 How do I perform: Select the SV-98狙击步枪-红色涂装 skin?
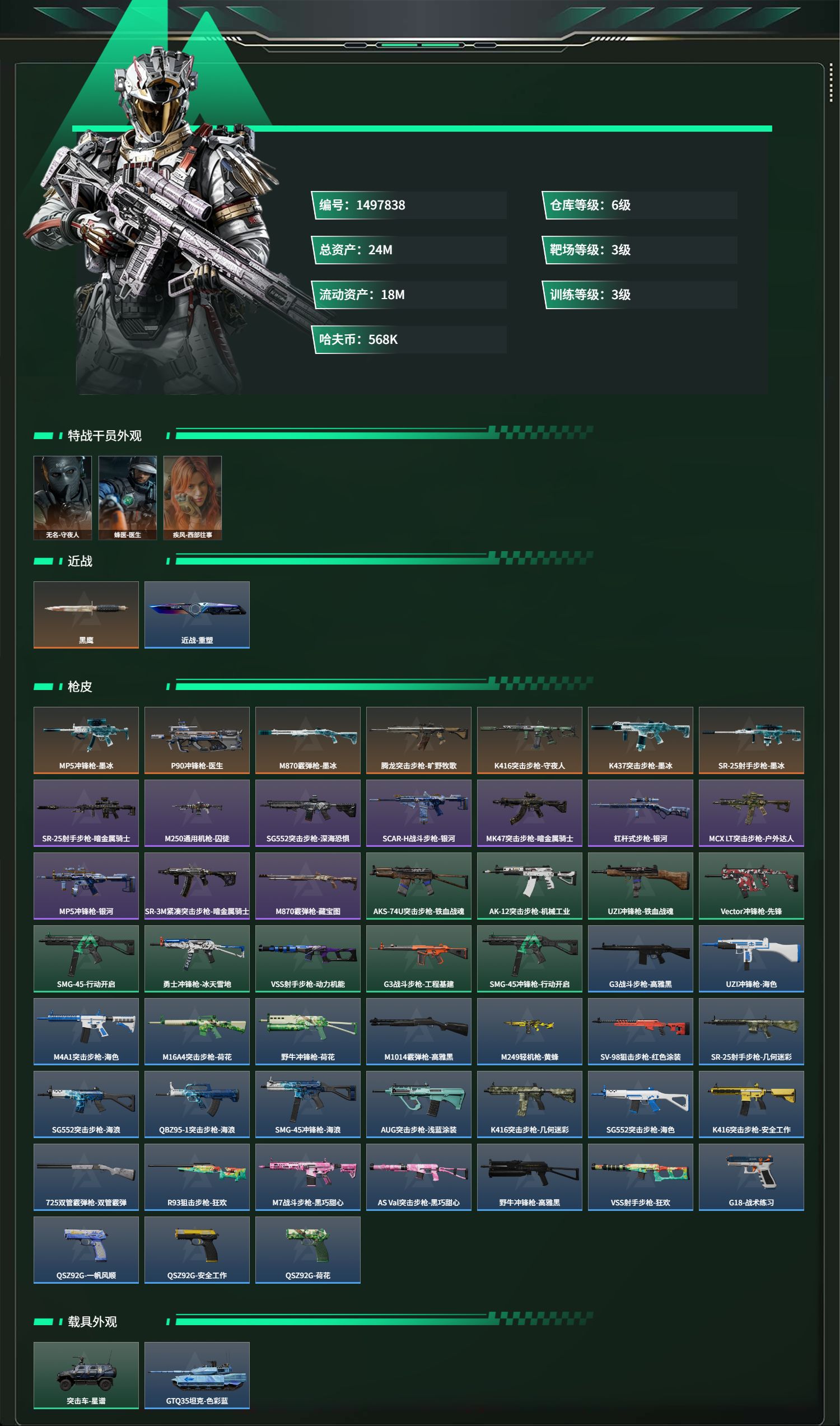(x=641, y=1032)
